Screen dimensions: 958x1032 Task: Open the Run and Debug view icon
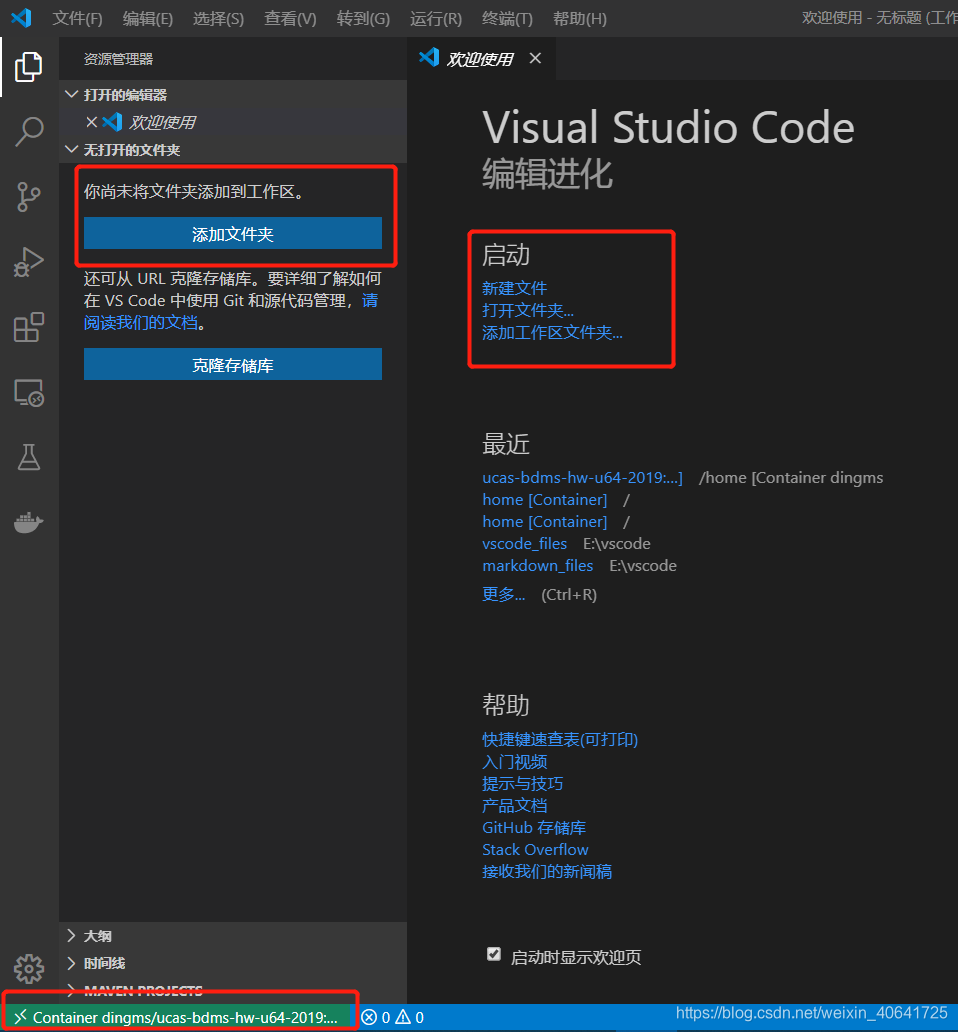pos(28,262)
